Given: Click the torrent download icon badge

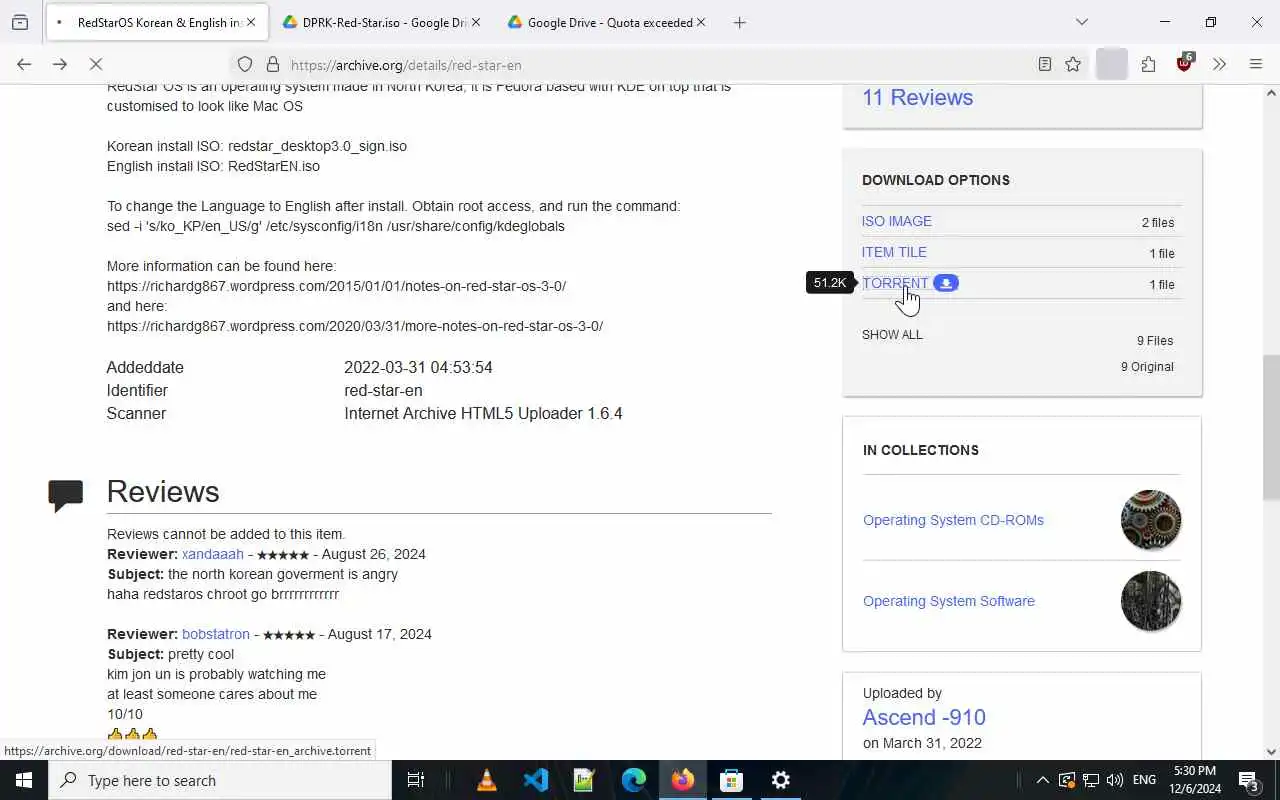Looking at the screenshot, I should [x=946, y=283].
